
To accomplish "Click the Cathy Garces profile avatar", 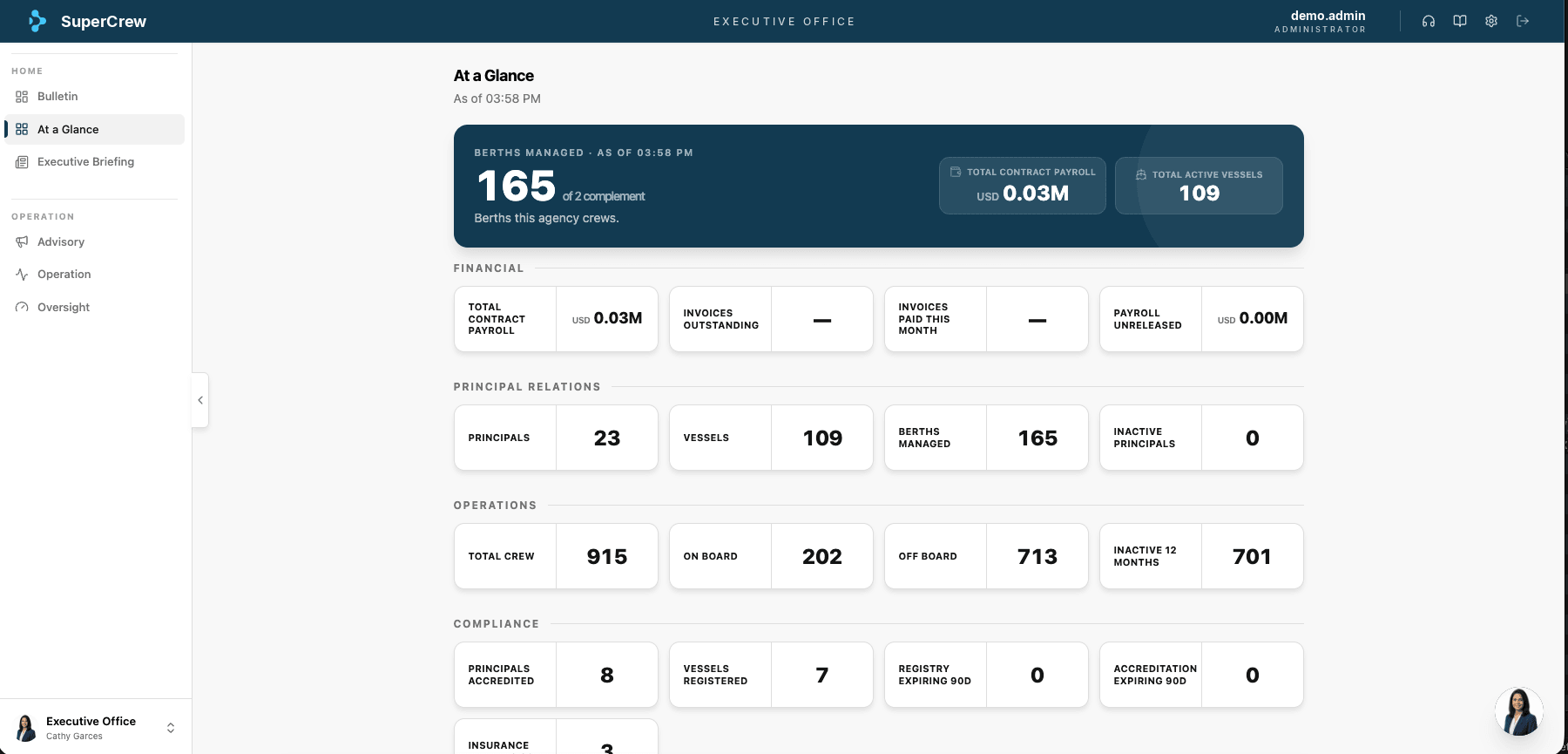I will [x=26, y=728].
